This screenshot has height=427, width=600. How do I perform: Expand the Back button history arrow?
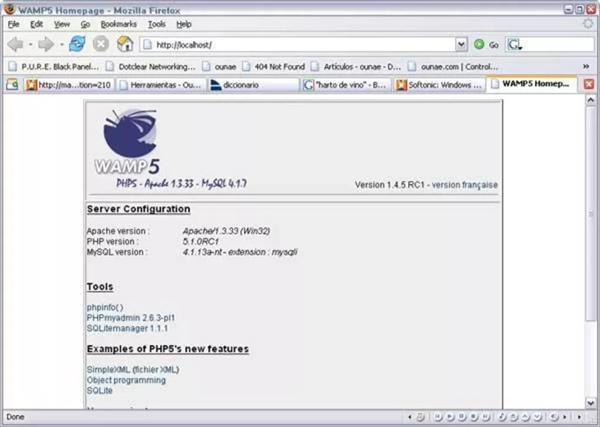[30, 44]
